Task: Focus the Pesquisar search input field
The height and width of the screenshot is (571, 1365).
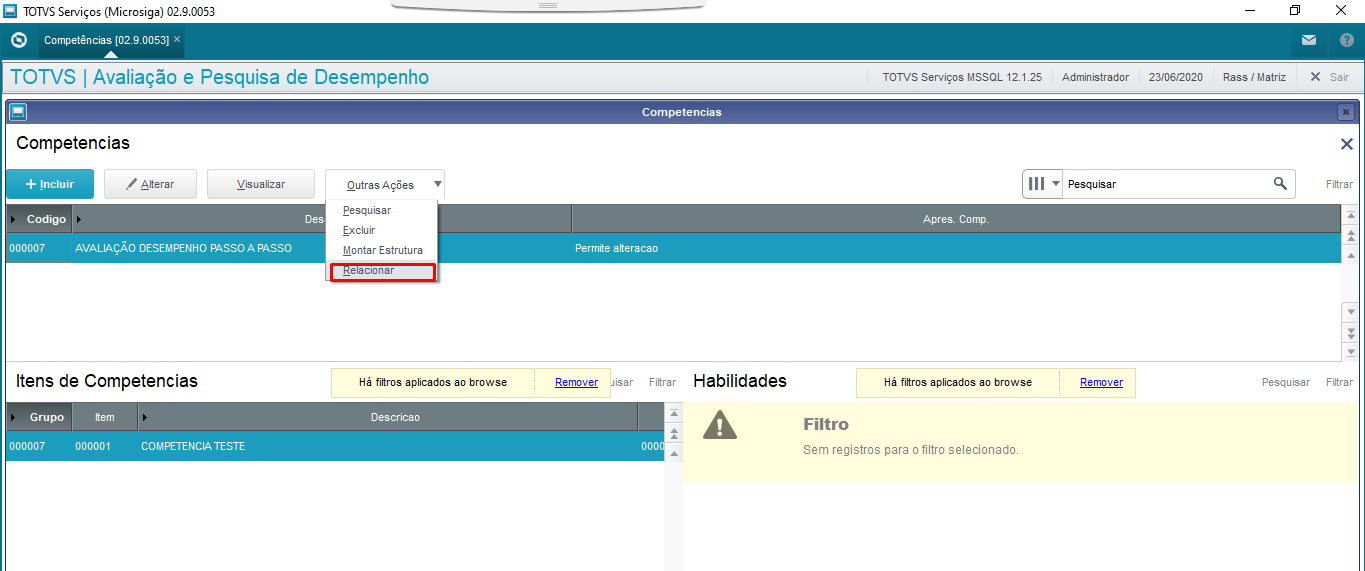Action: pos(1165,184)
